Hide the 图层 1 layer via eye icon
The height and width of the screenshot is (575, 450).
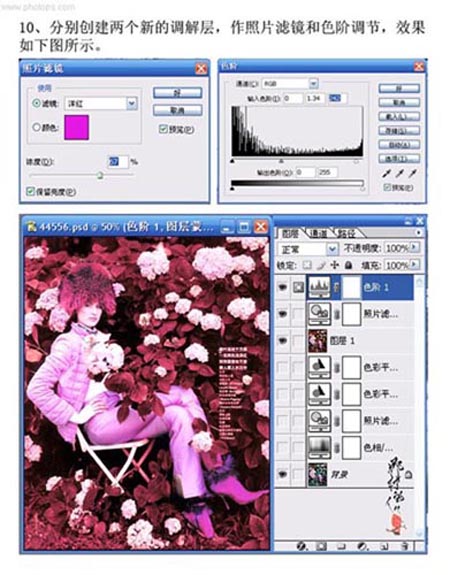click(x=282, y=341)
